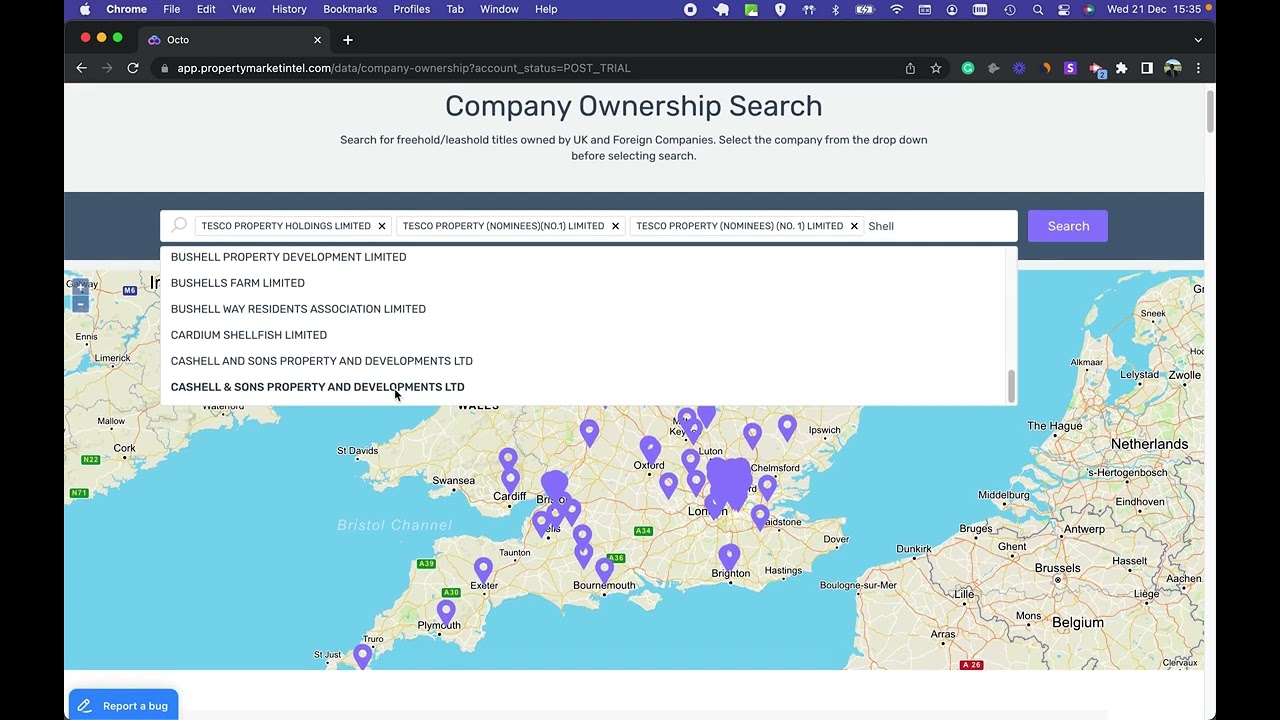Viewport: 1280px width, 720px height.
Task: Click the map pin at Plymouth
Action: [446, 611]
